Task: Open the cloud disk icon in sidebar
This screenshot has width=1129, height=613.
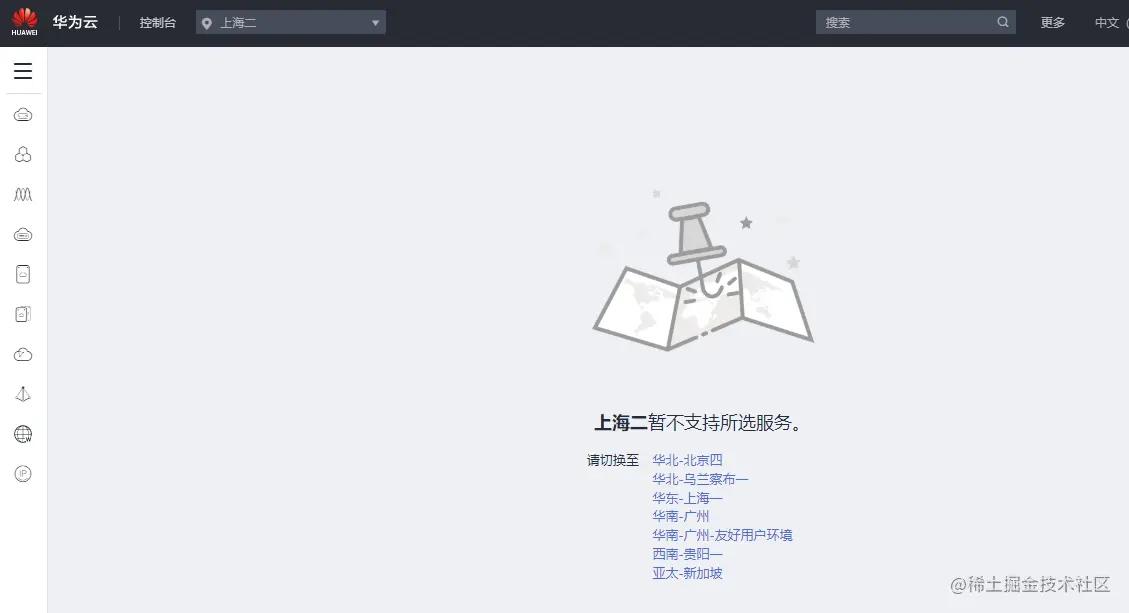Action: coord(23,235)
